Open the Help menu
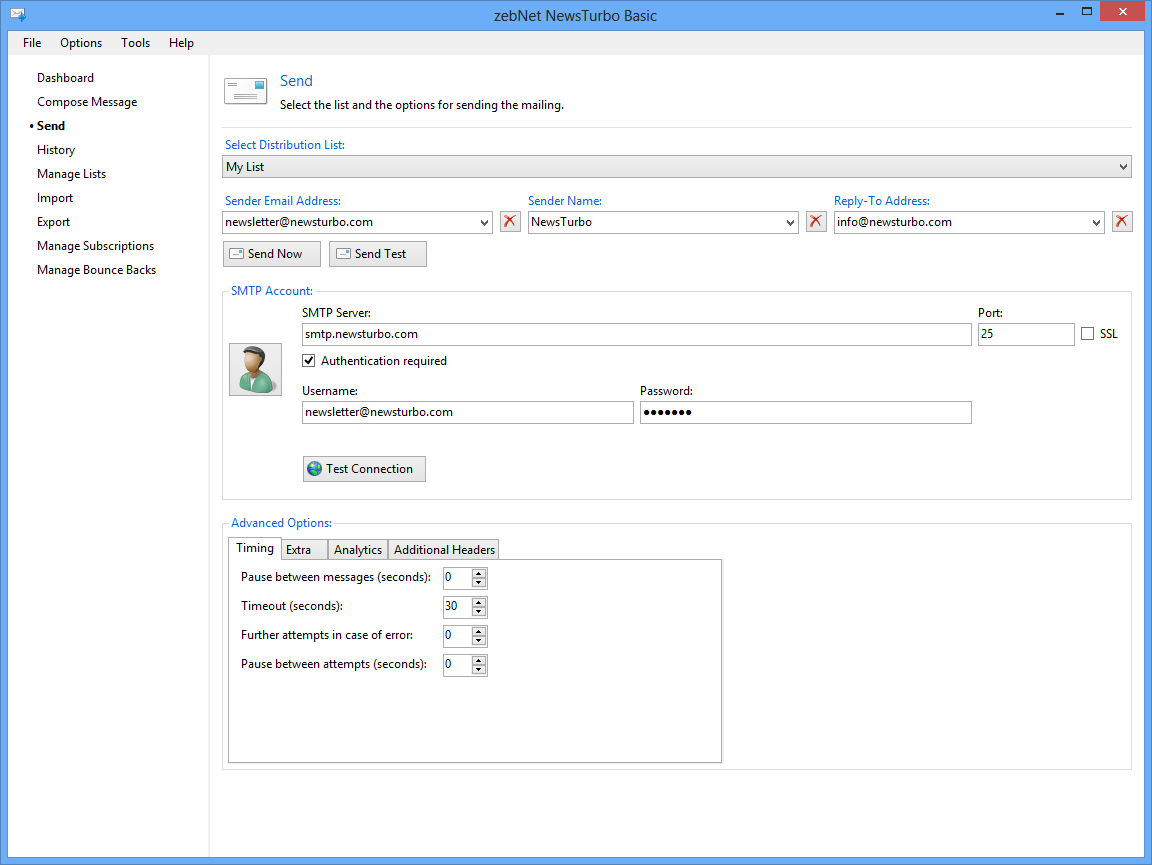Viewport: 1152px width, 865px height. [x=181, y=43]
